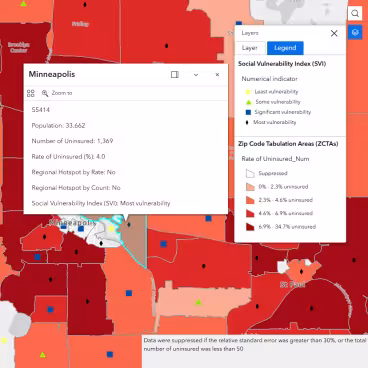Click the yellow square Least vulnerability symbol

[x=248, y=92]
